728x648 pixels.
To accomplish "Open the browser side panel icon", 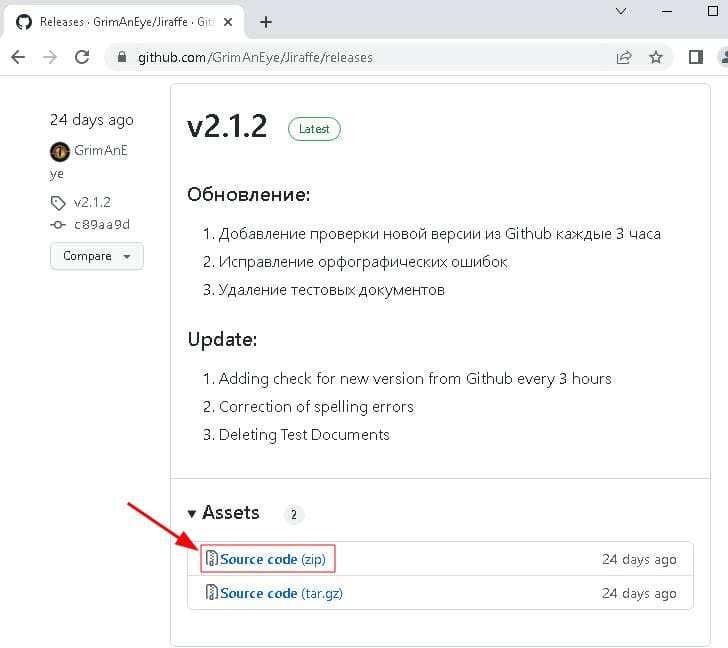I will coord(696,57).
